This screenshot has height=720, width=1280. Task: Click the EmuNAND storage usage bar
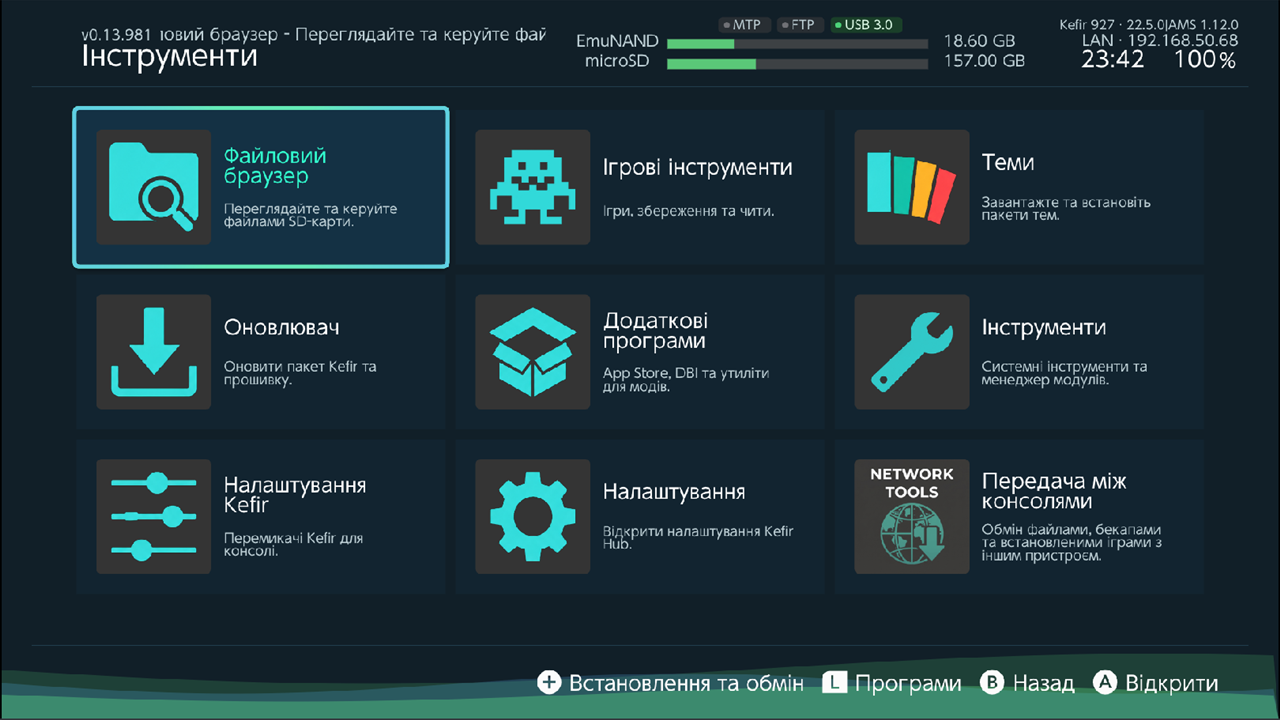pyautogui.click(x=798, y=43)
